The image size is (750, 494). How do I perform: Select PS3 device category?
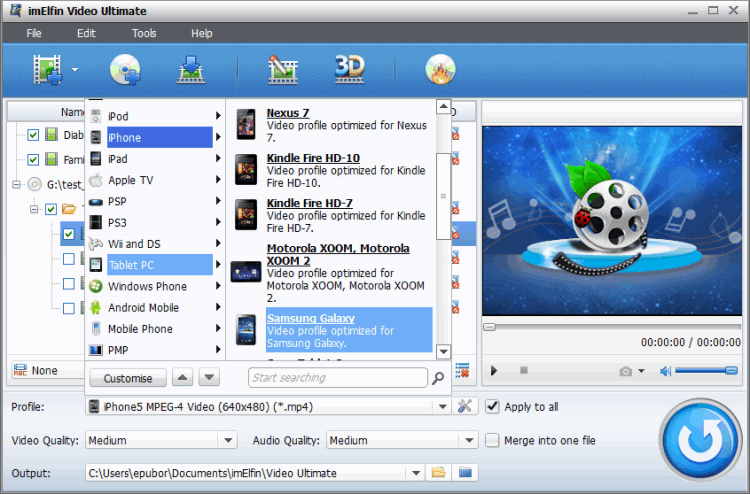(155, 223)
